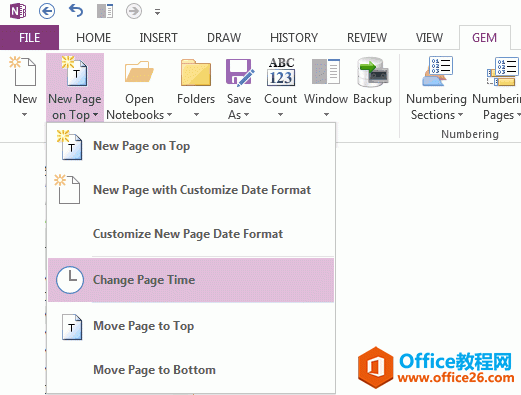
Task: Click the Open Notebooks folder icon
Action: tap(139, 71)
